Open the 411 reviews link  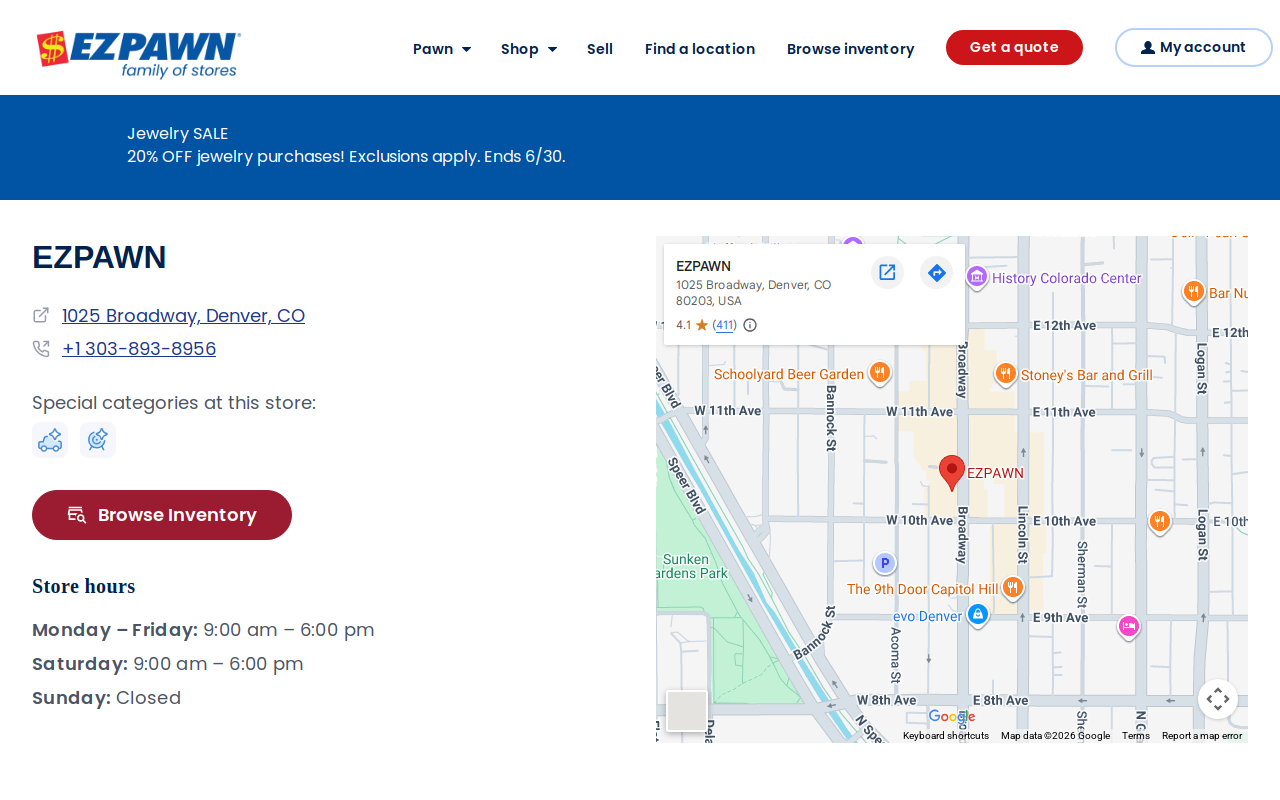pyautogui.click(x=724, y=325)
